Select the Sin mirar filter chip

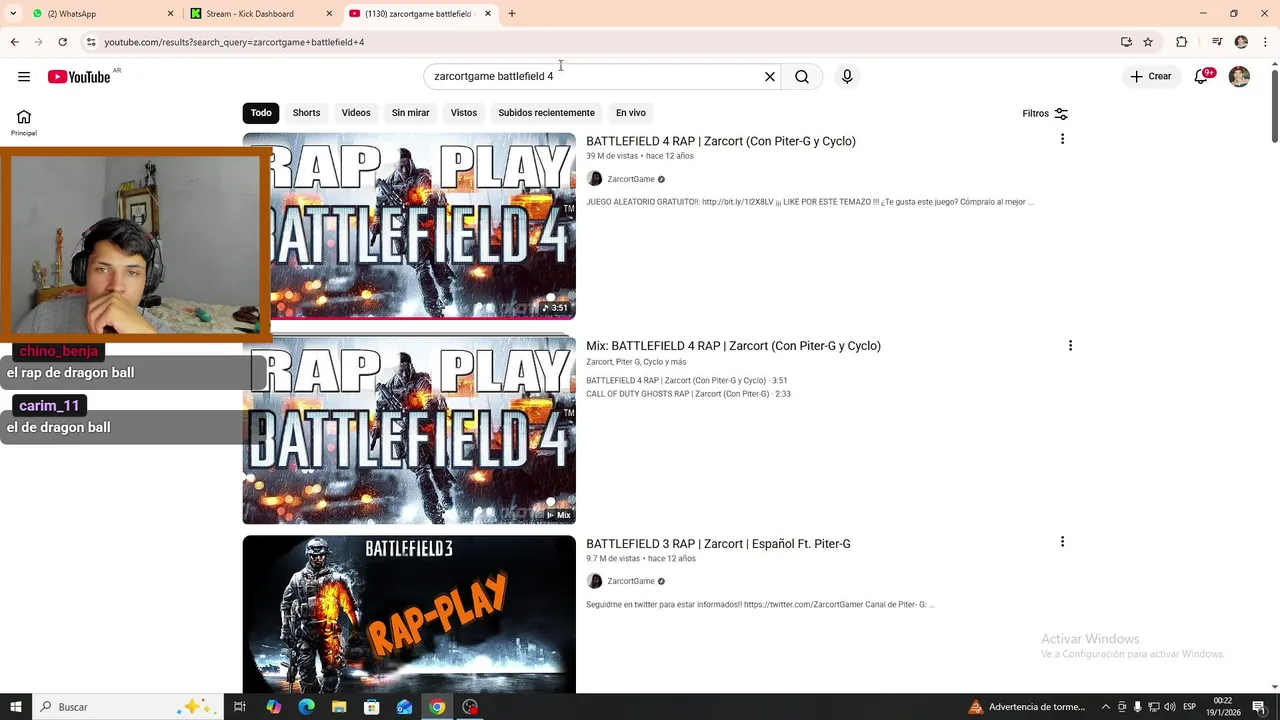coord(410,113)
